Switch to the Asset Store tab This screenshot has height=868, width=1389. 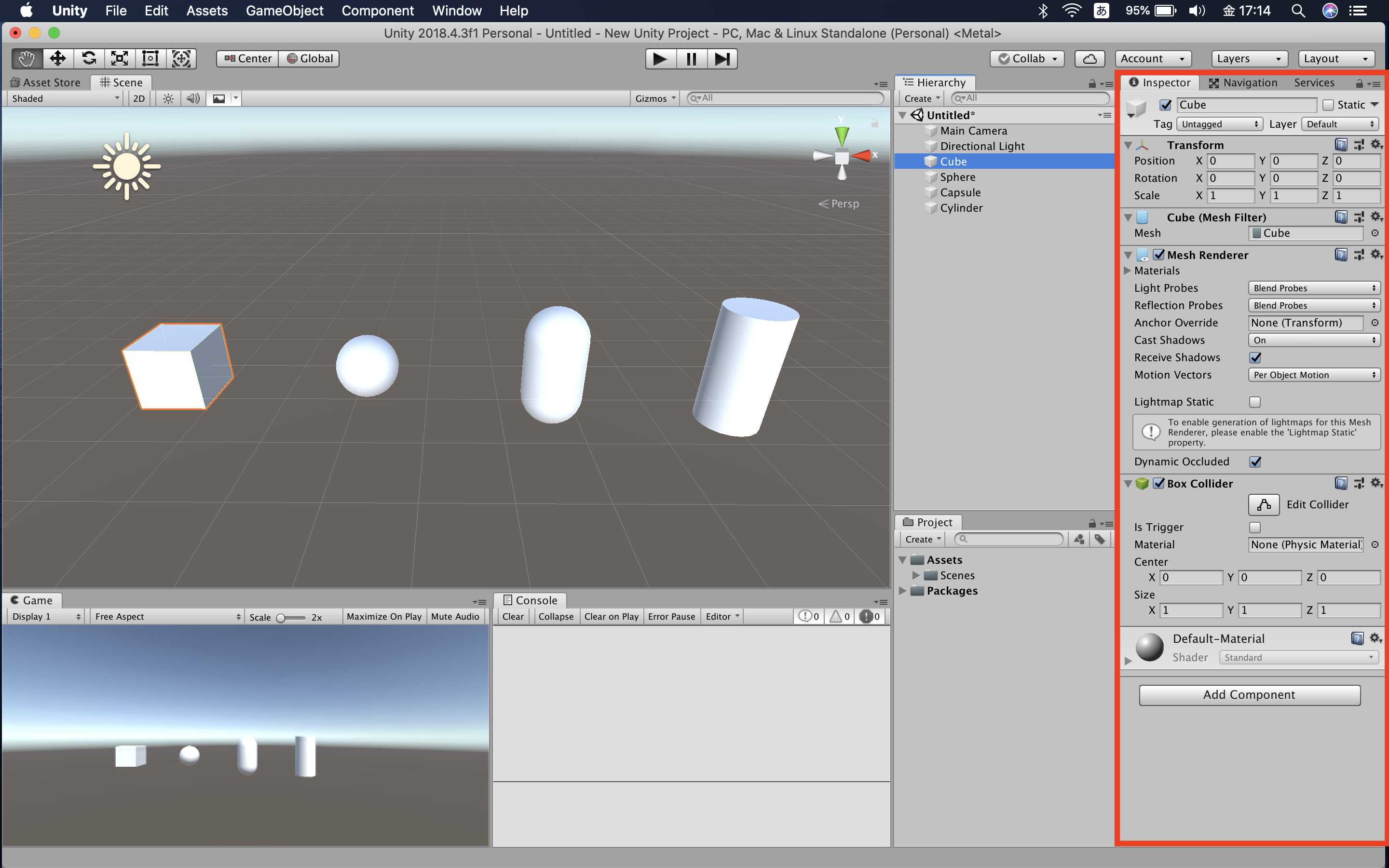(45, 82)
